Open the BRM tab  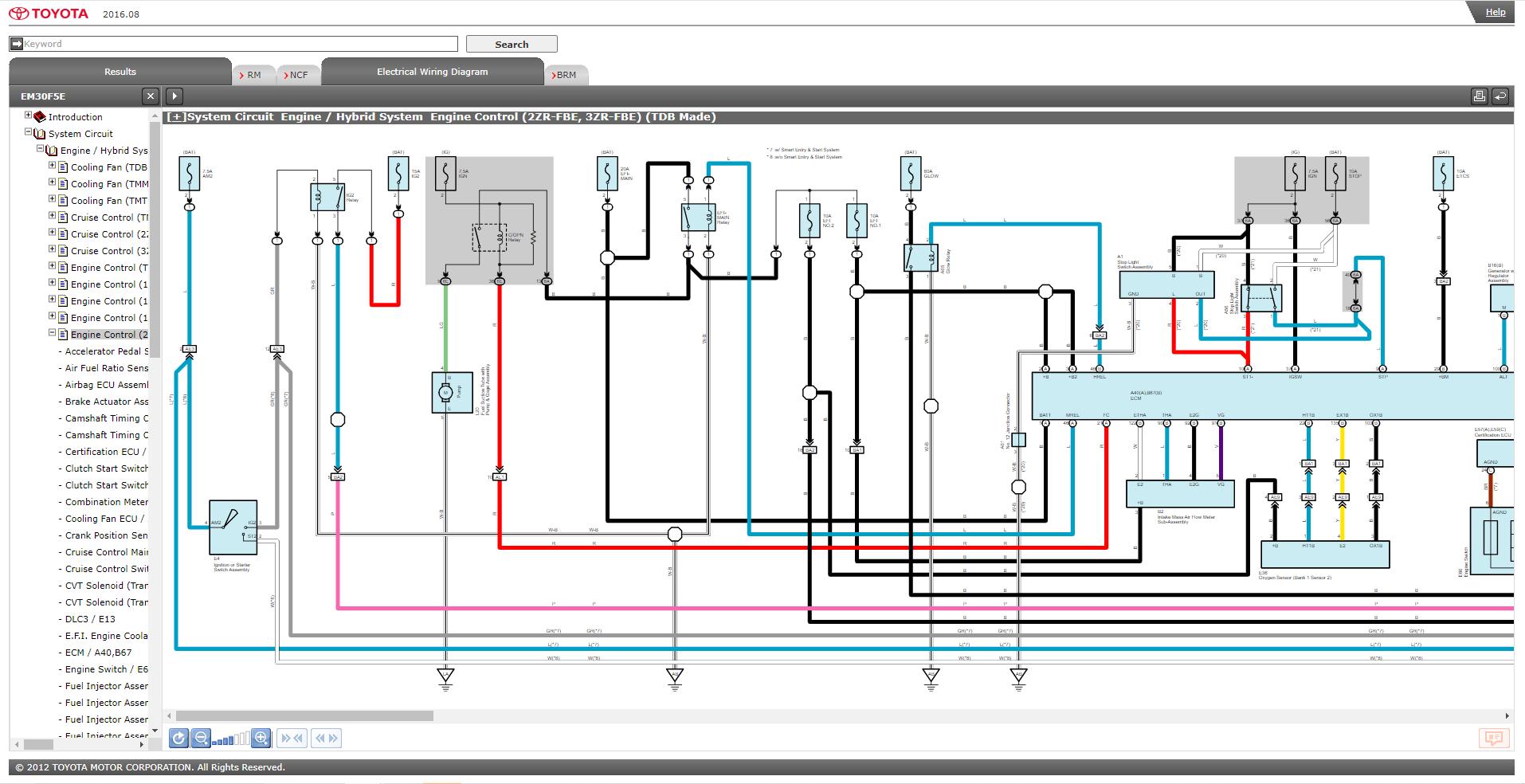pyautogui.click(x=566, y=75)
